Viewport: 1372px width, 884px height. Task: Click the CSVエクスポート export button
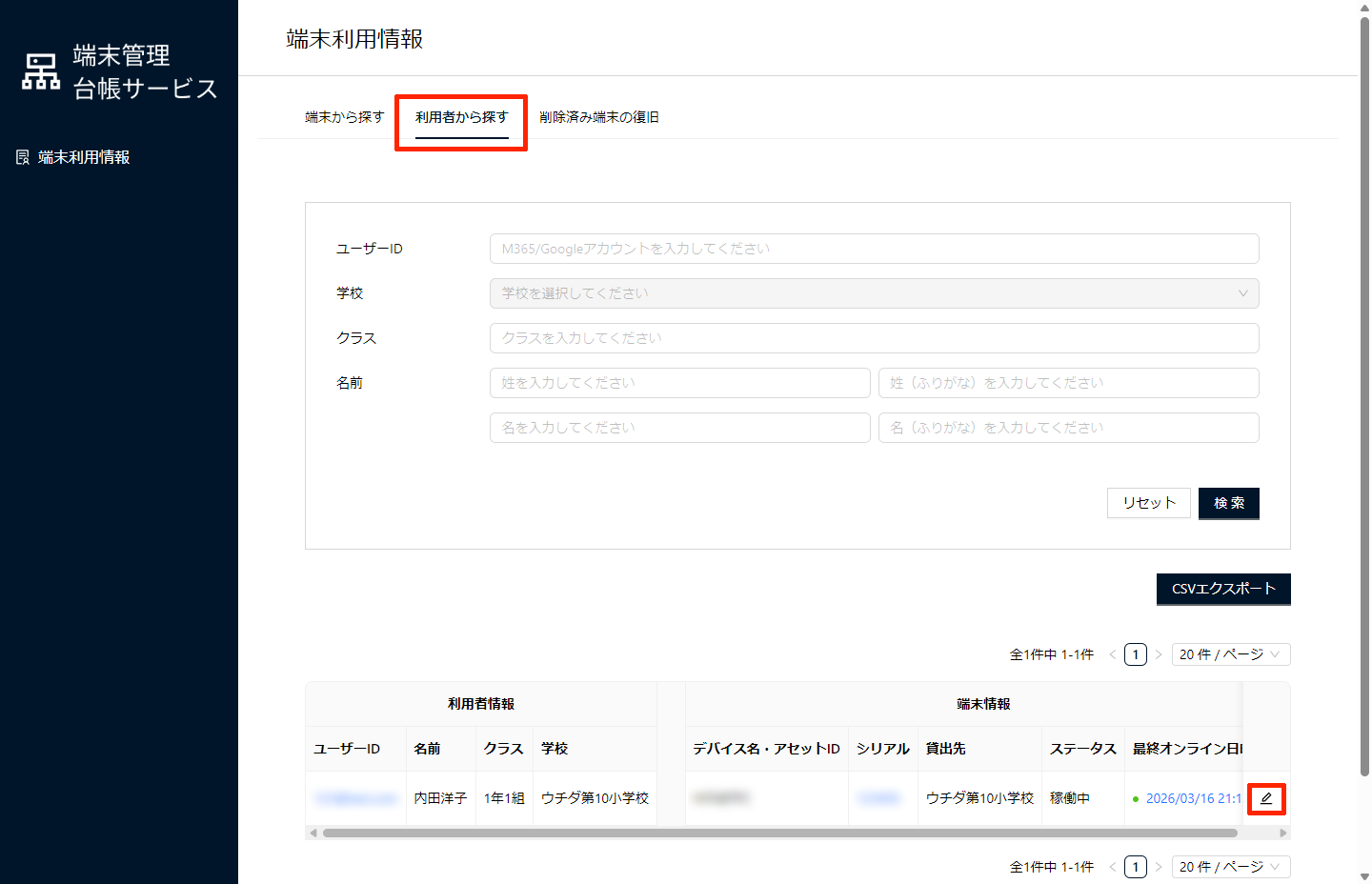click(x=1223, y=589)
